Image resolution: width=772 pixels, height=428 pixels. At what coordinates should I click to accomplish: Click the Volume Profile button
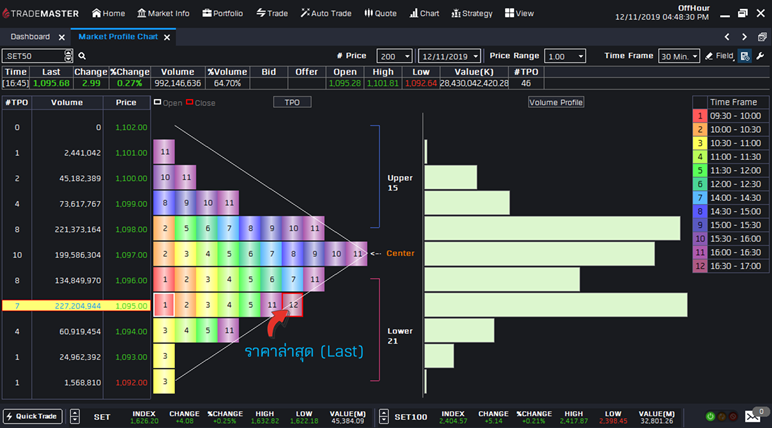tap(556, 102)
